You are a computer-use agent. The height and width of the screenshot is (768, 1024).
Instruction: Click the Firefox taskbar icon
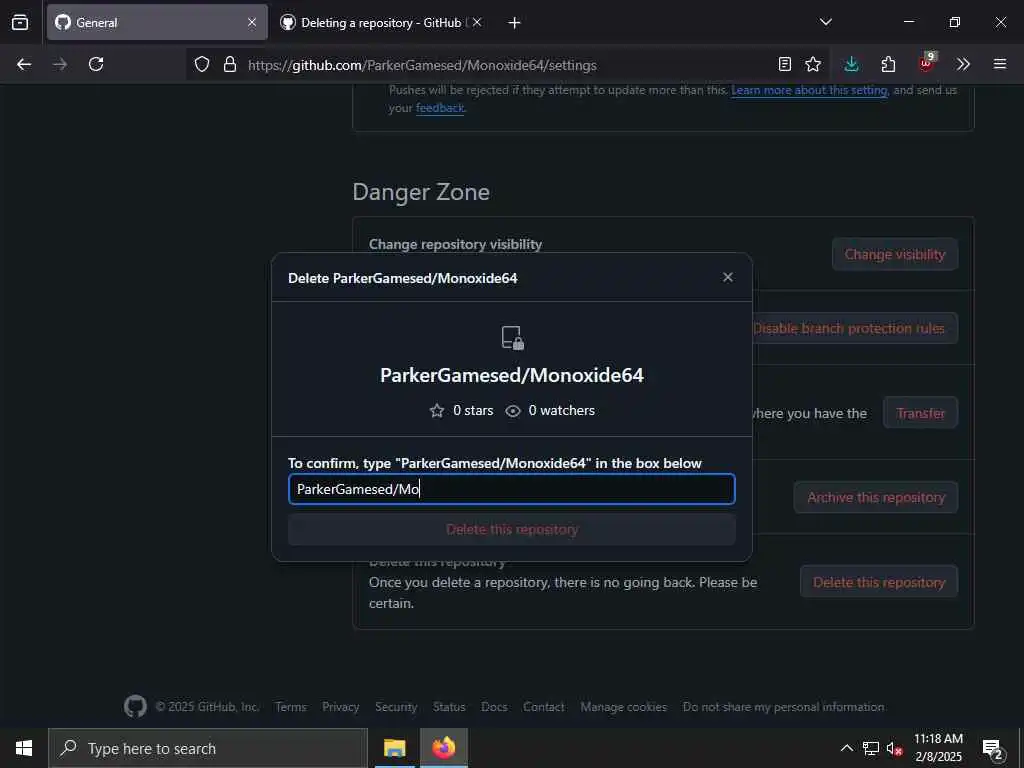coord(443,748)
